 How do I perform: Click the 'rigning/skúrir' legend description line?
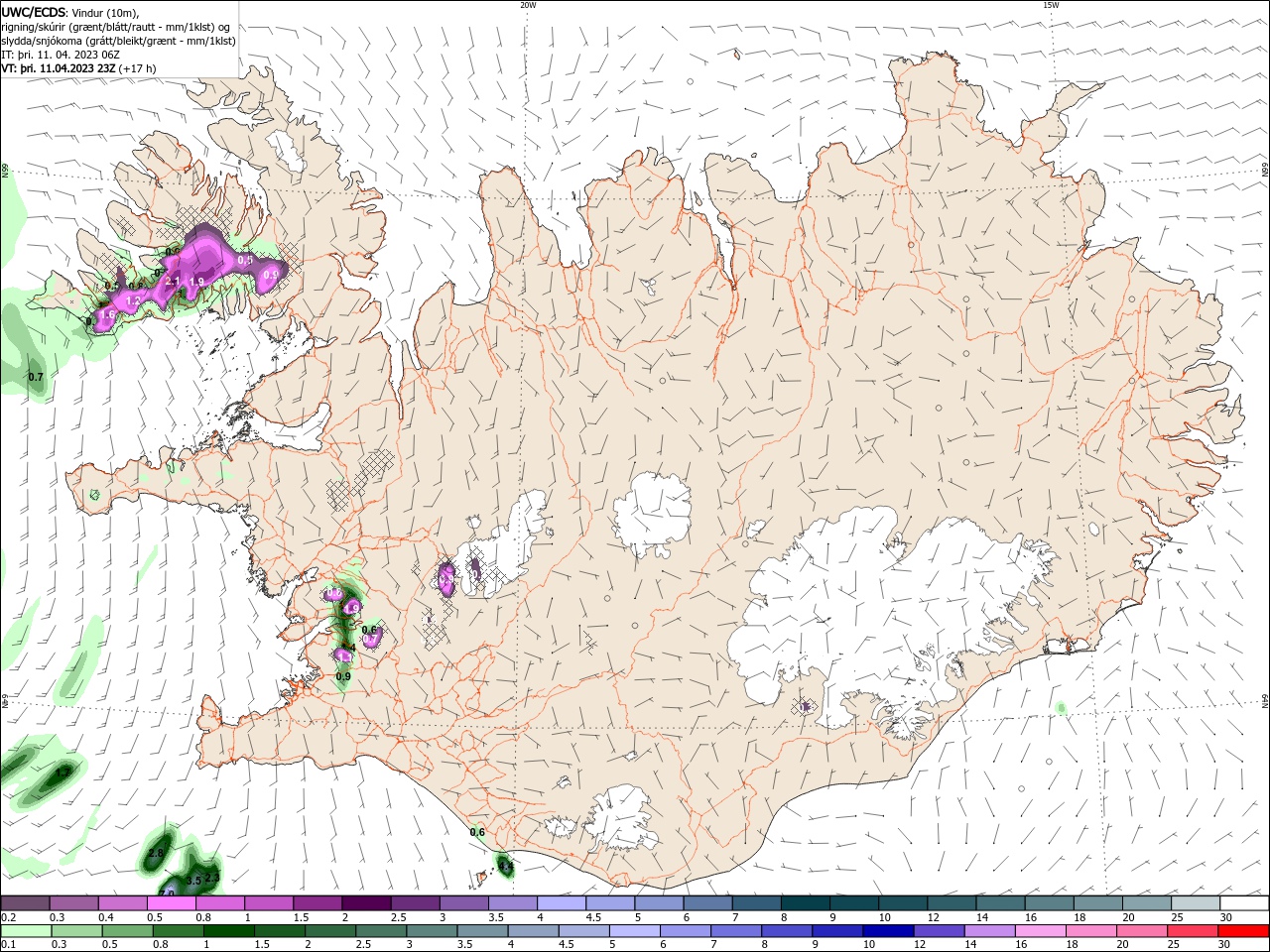pyautogui.click(x=115, y=27)
